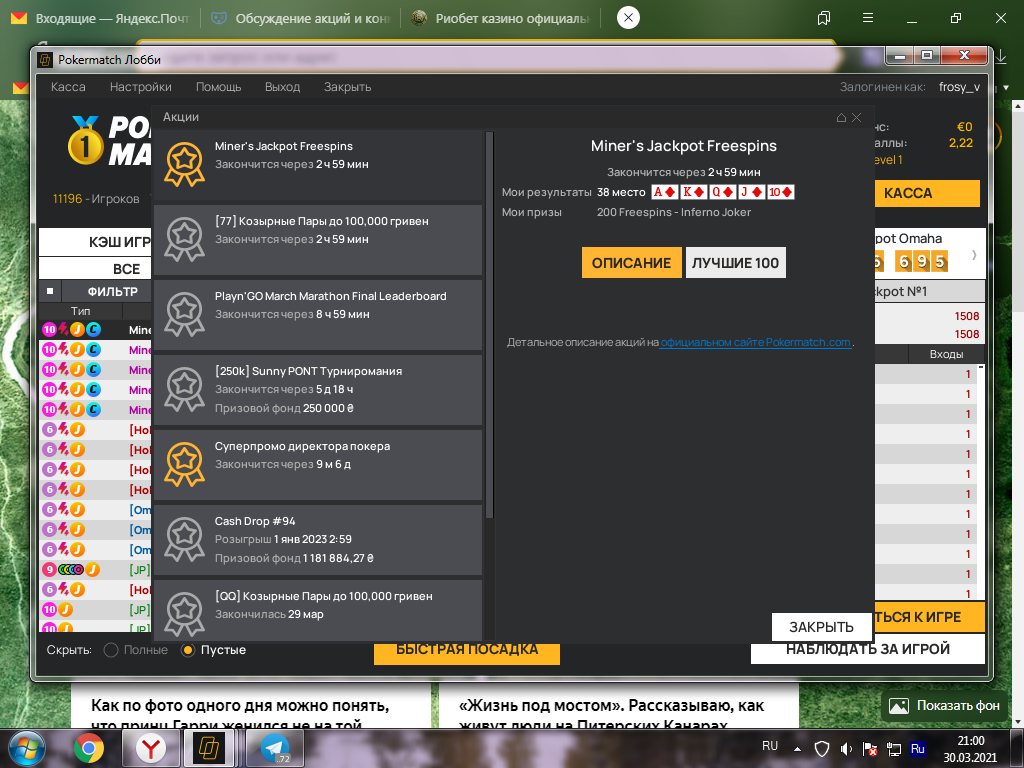The height and width of the screenshot is (768, 1024).
Task: Select Miner's Jackpot Freespins promotion title
Action: click(283, 146)
